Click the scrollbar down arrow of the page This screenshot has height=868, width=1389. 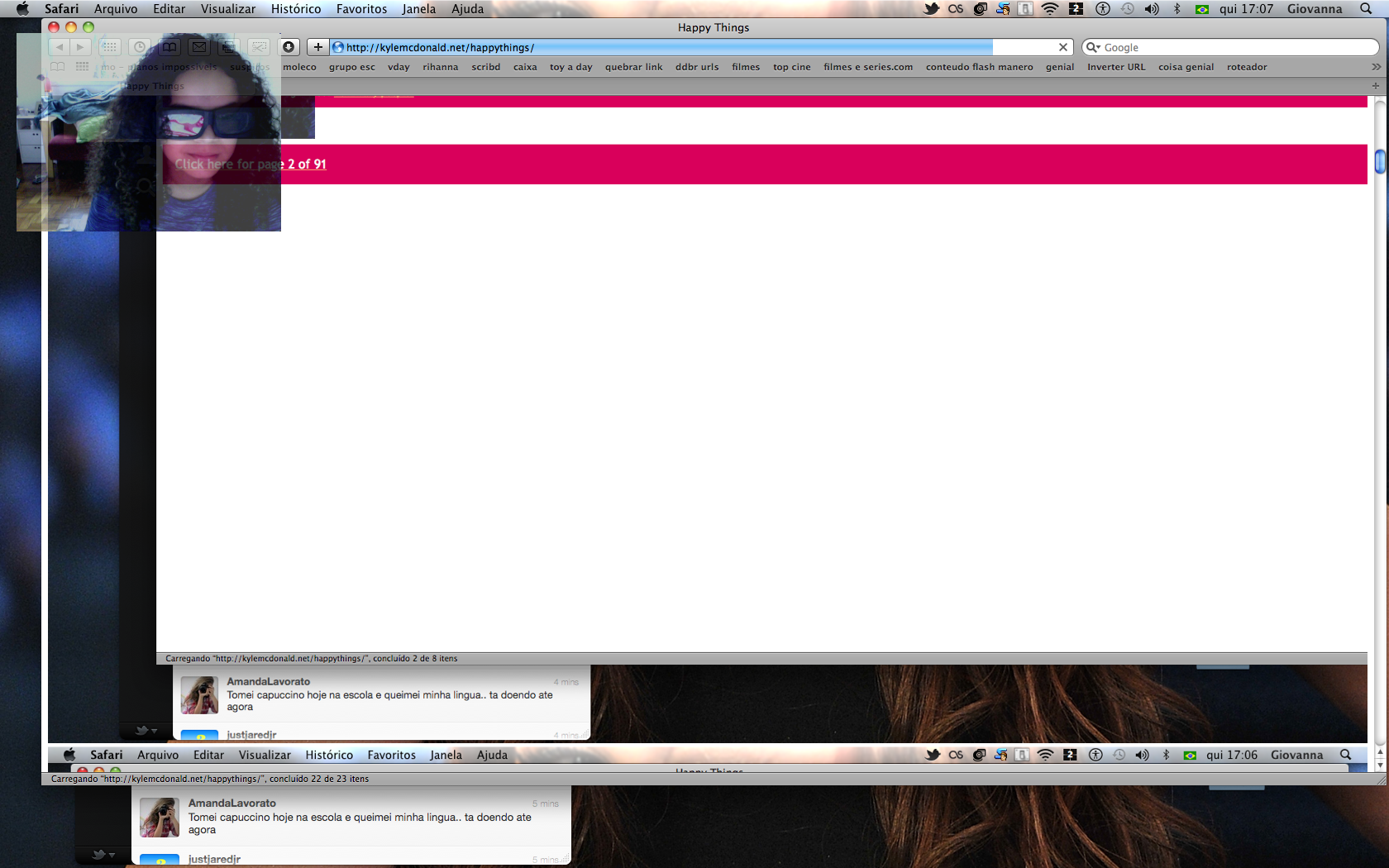point(1380,765)
